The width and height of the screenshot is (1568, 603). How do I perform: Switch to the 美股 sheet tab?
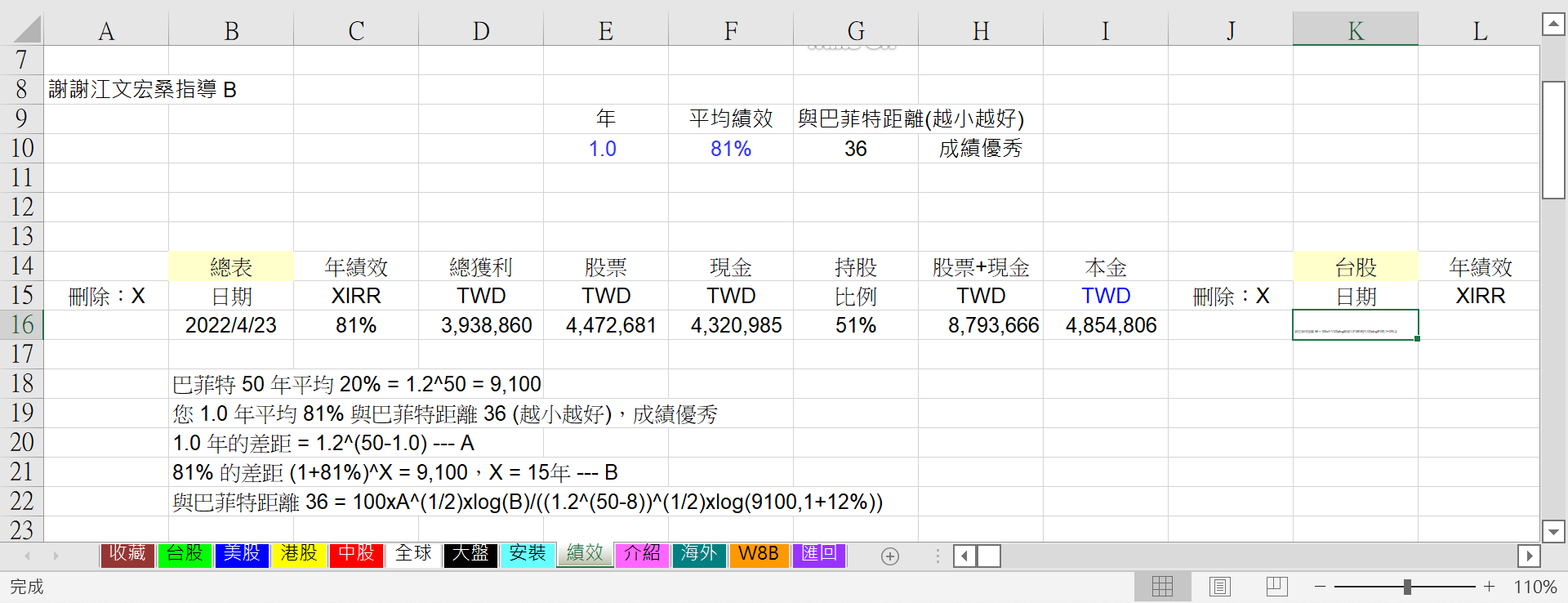[242, 554]
